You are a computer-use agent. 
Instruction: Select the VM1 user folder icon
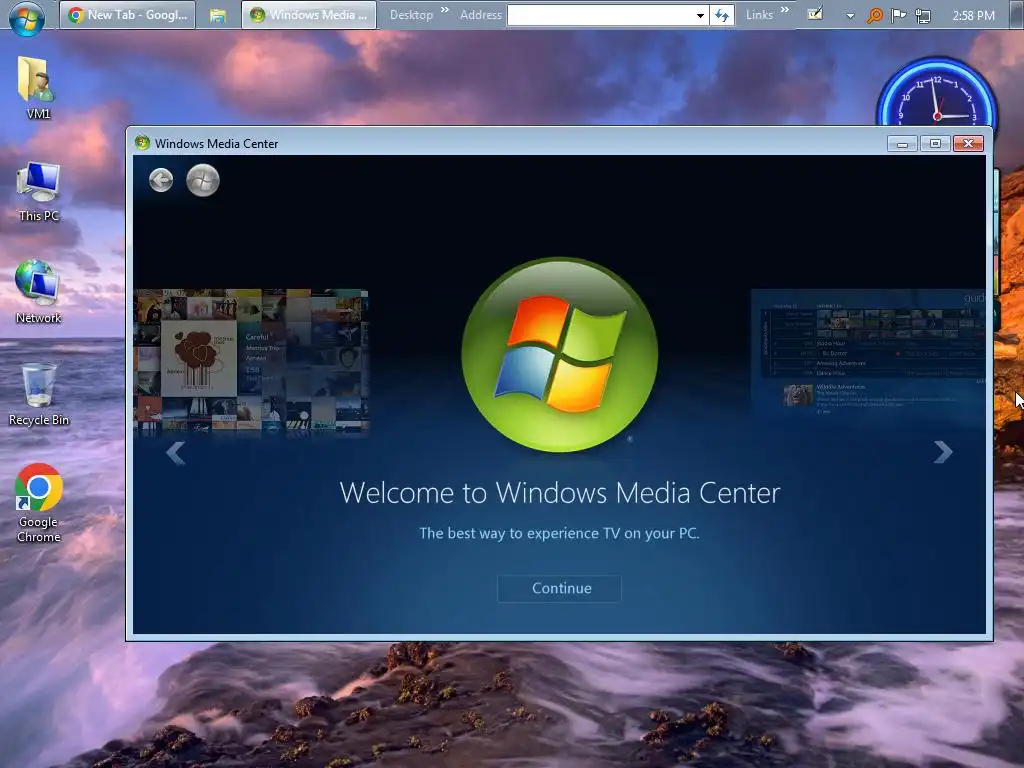pos(38,88)
